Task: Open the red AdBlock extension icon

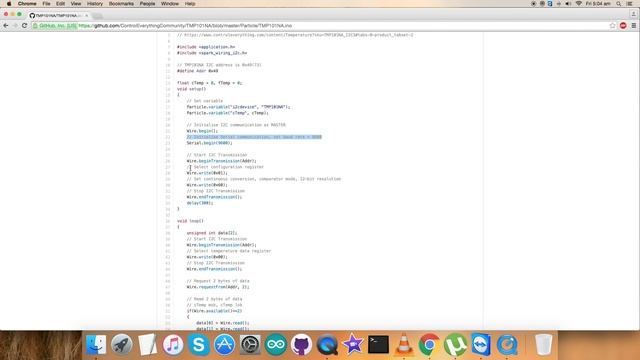Action: coord(623,26)
